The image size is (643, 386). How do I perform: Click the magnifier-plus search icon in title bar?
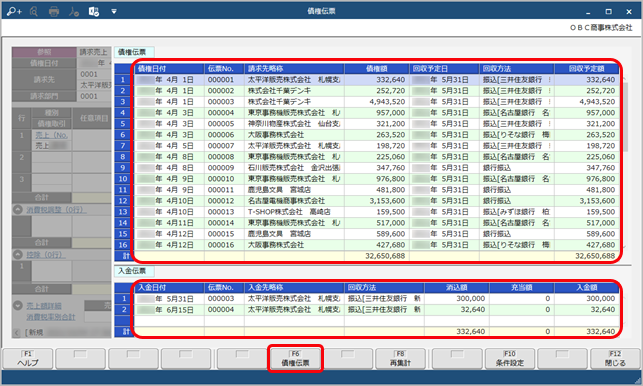[14, 11]
